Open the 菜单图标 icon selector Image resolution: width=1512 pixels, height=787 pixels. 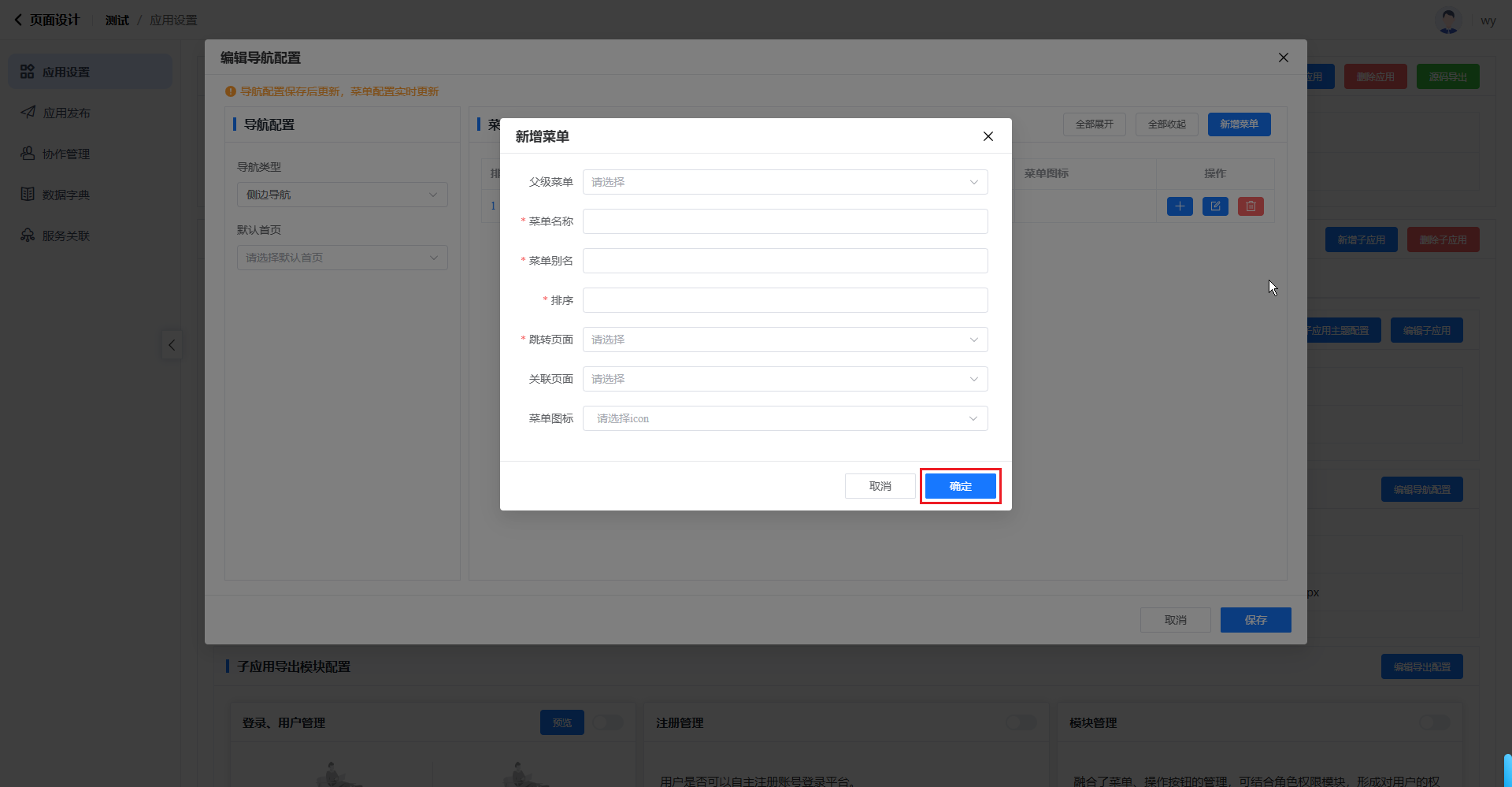[784, 418]
